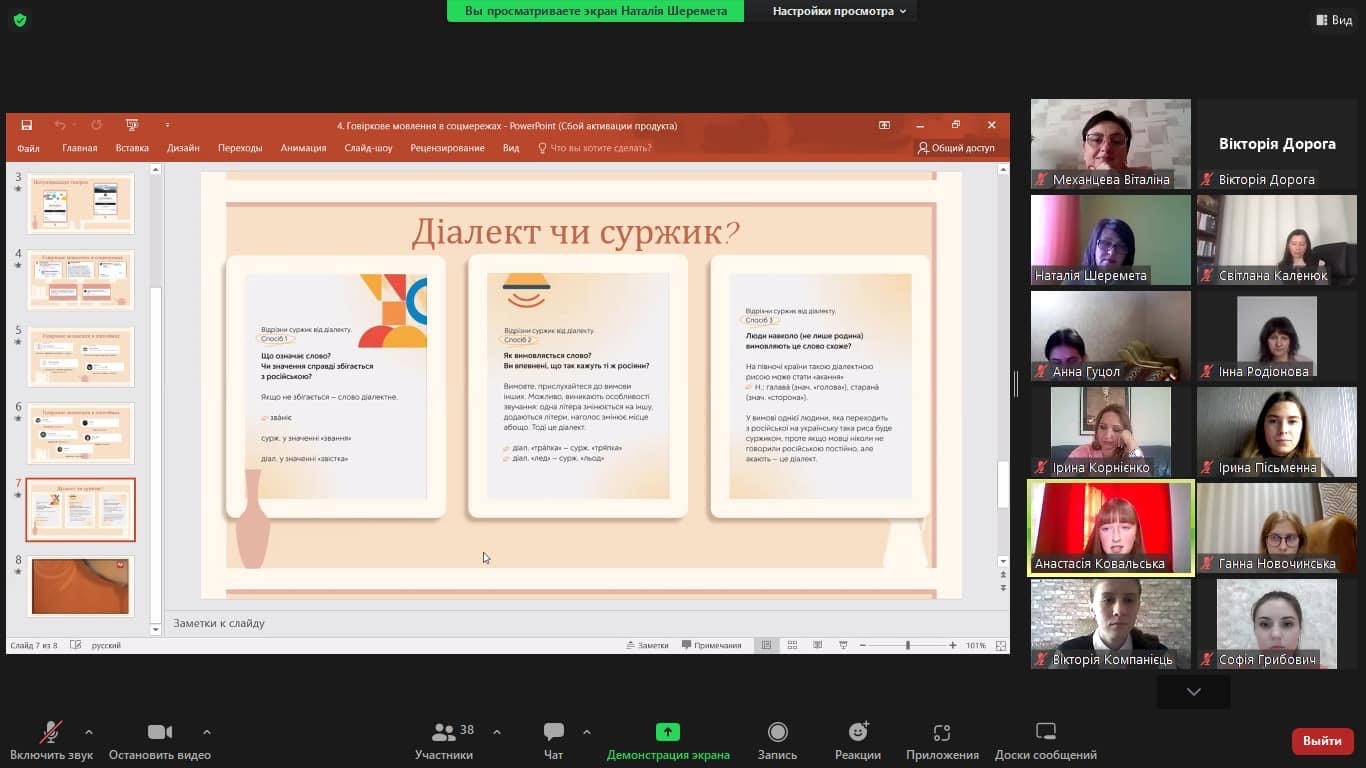Switch view layout using Вид button

(1334, 20)
